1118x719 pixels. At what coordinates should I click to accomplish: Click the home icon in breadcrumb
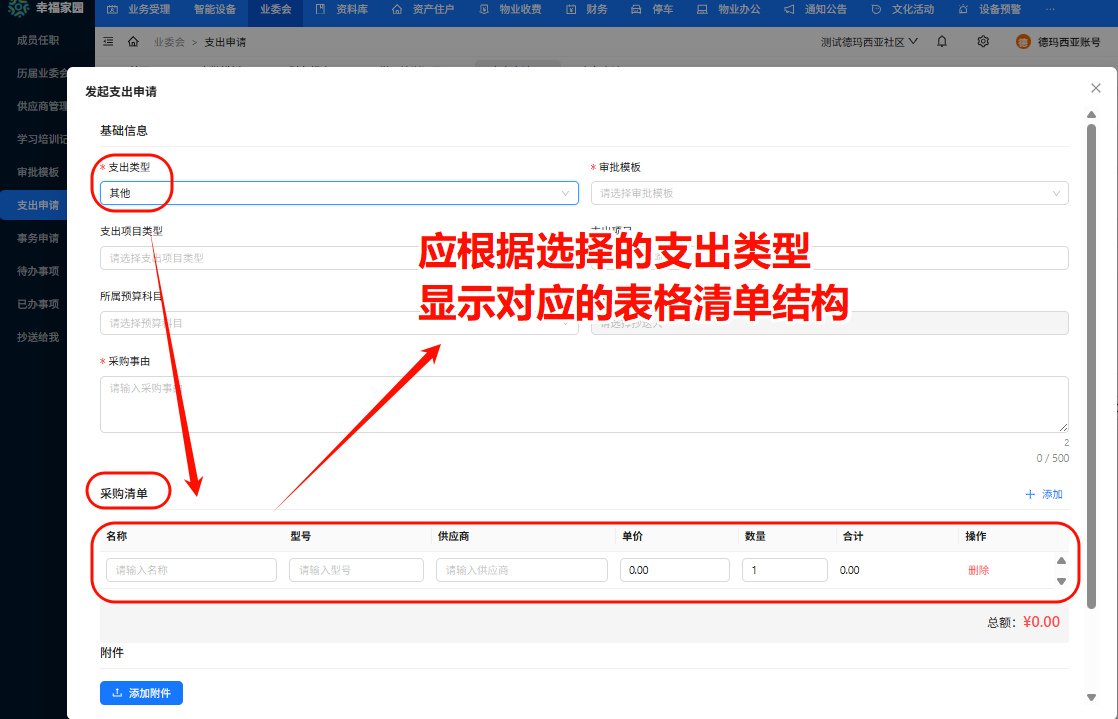click(x=133, y=42)
